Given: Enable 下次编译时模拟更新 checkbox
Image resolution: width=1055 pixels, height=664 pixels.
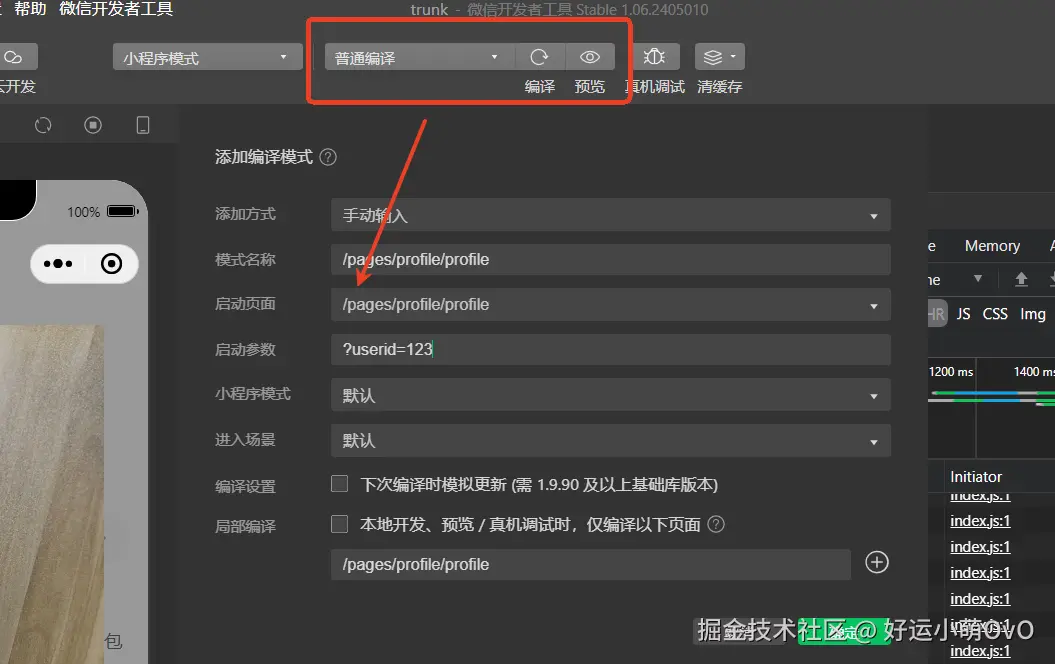Looking at the screenshot, I should click(340, 484).
